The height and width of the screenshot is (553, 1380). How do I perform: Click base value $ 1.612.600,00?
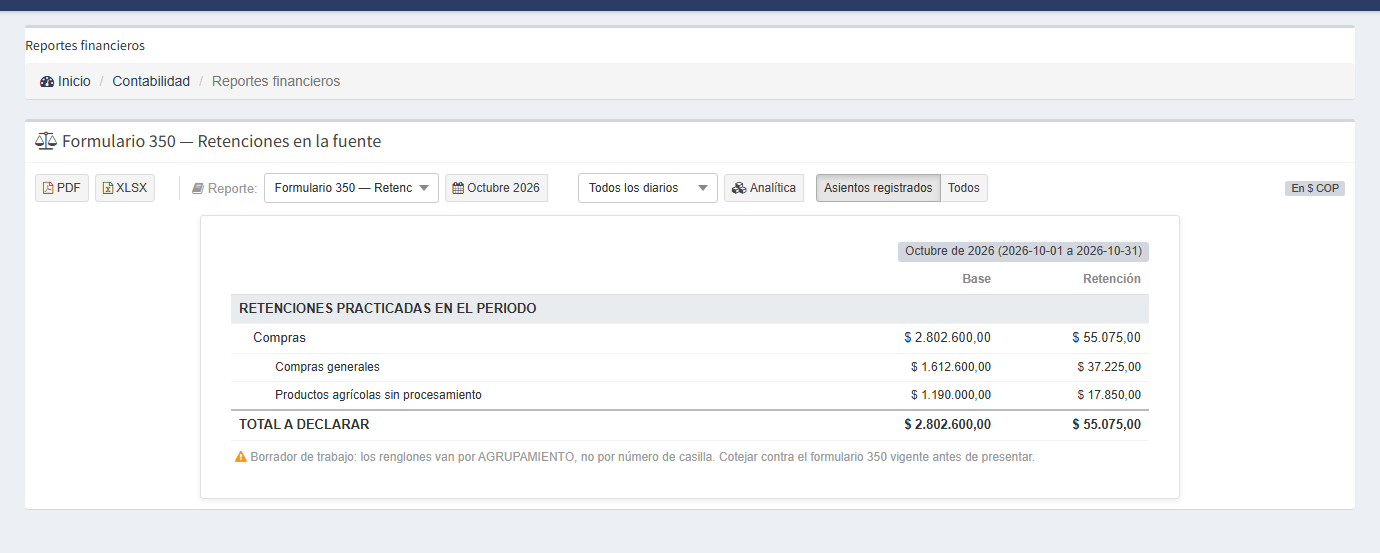(951, 367)
